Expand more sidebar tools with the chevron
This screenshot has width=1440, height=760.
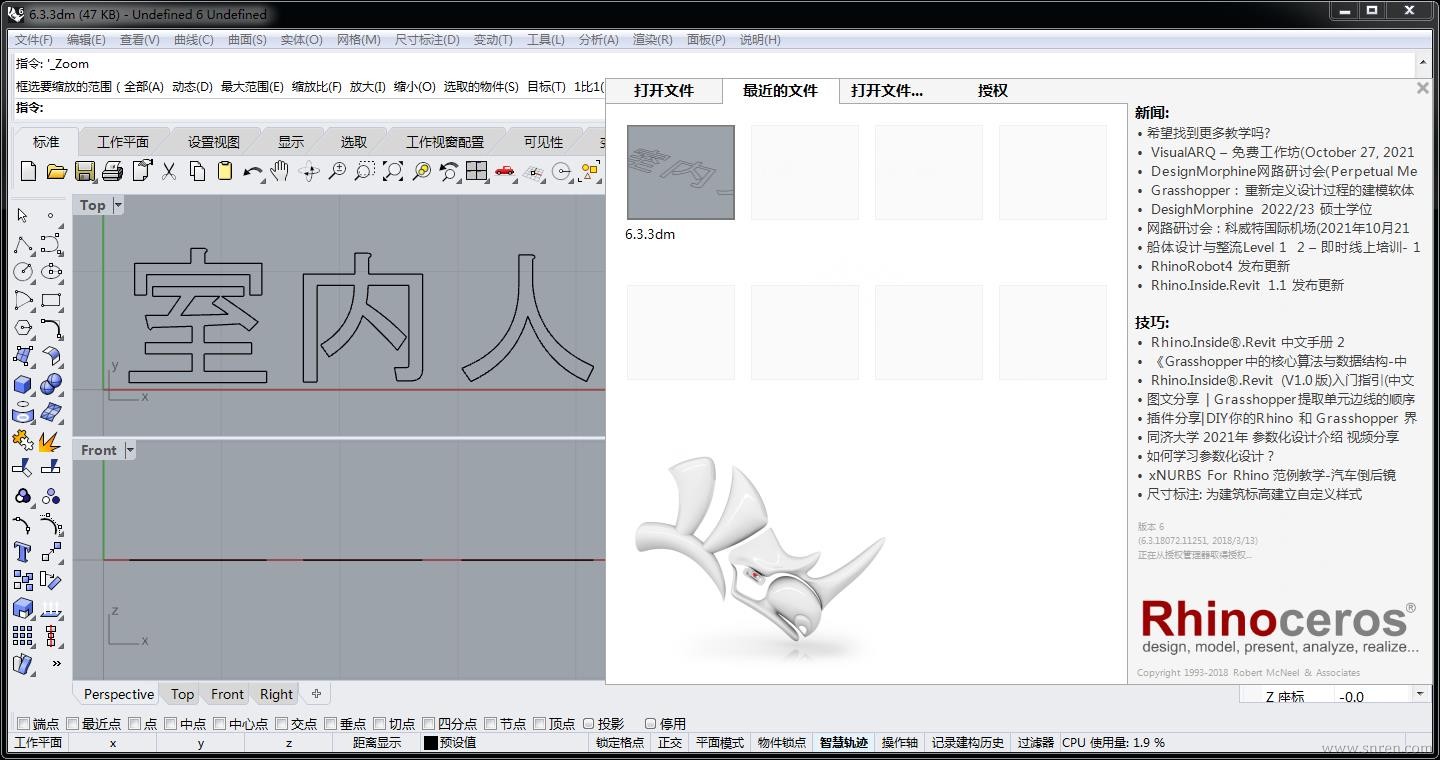pos(56,663)
